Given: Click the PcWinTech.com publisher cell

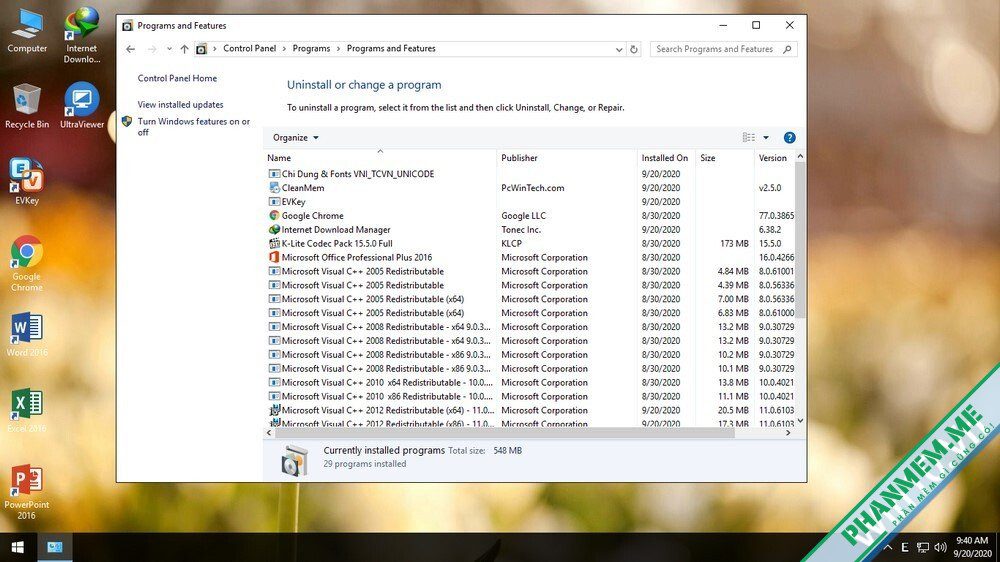Looking at the screenshot, I should (533, 188).
